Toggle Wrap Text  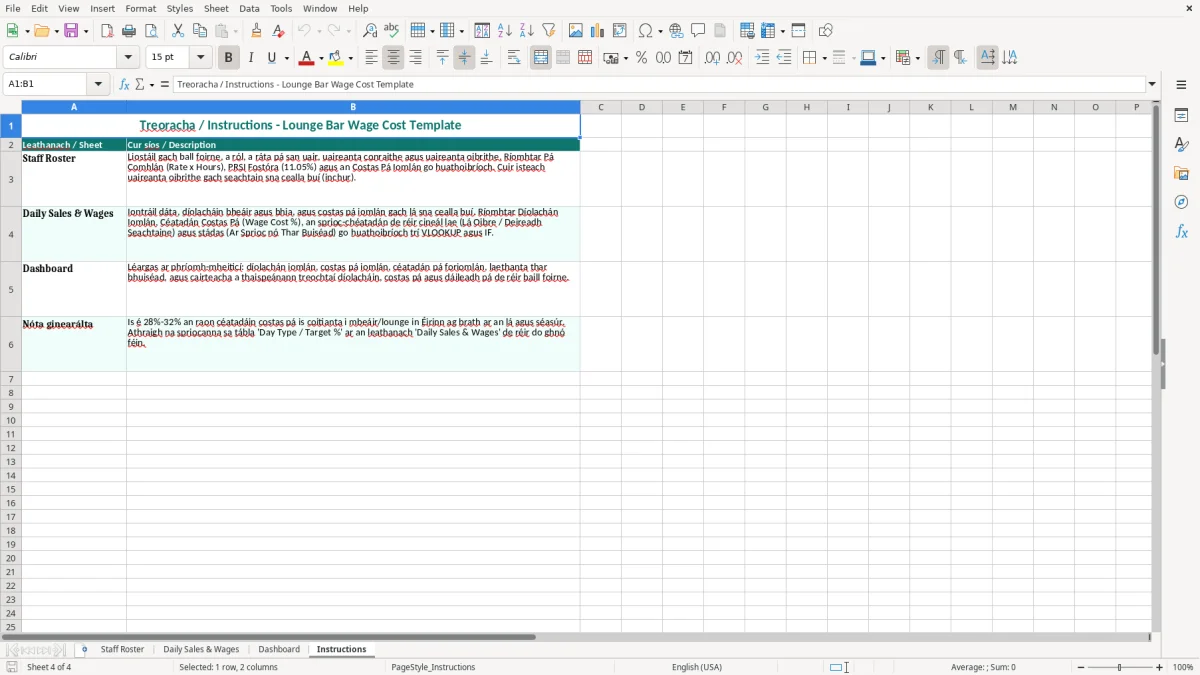click(514, 58)
